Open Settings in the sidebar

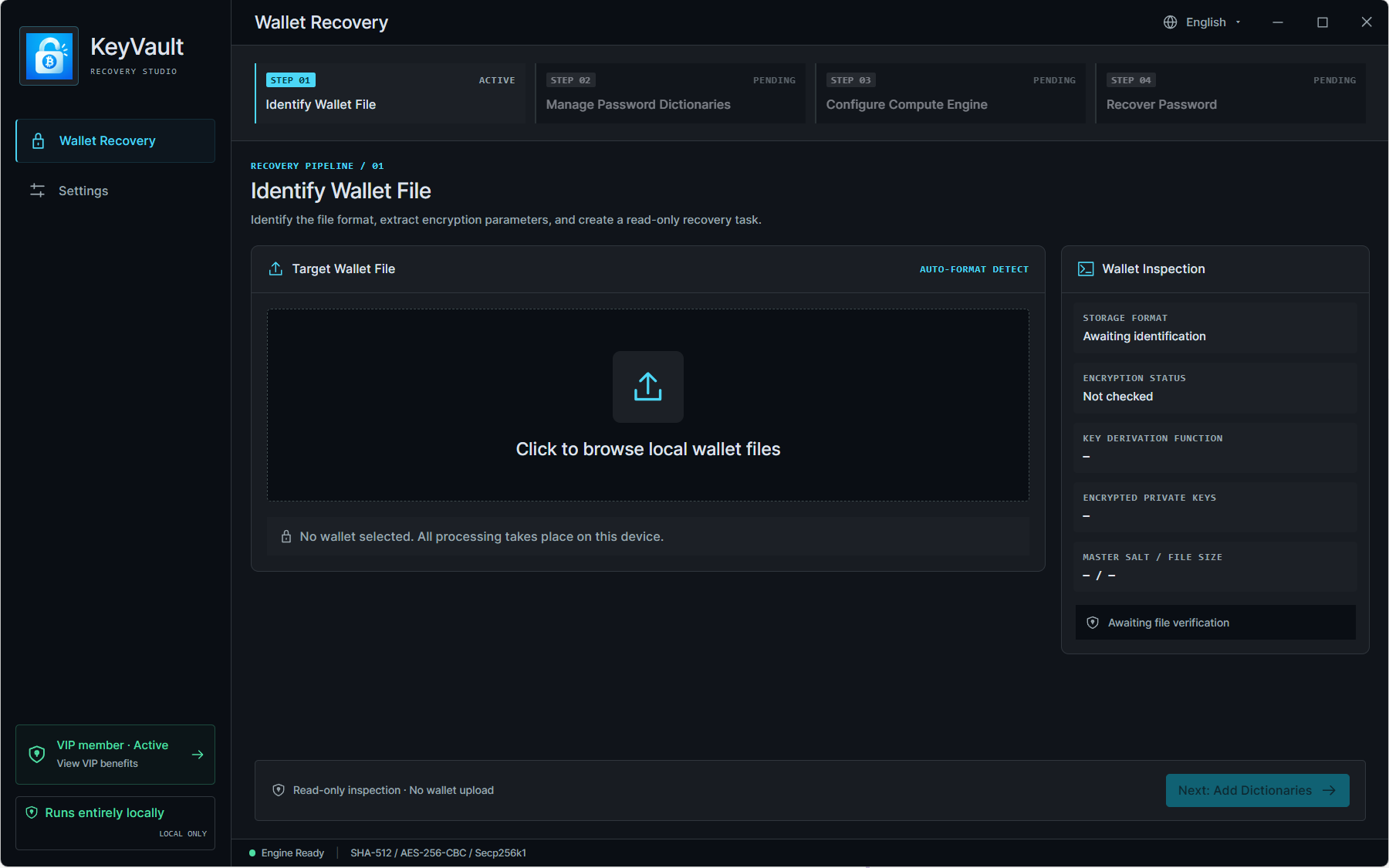click(x=115, y=191)
